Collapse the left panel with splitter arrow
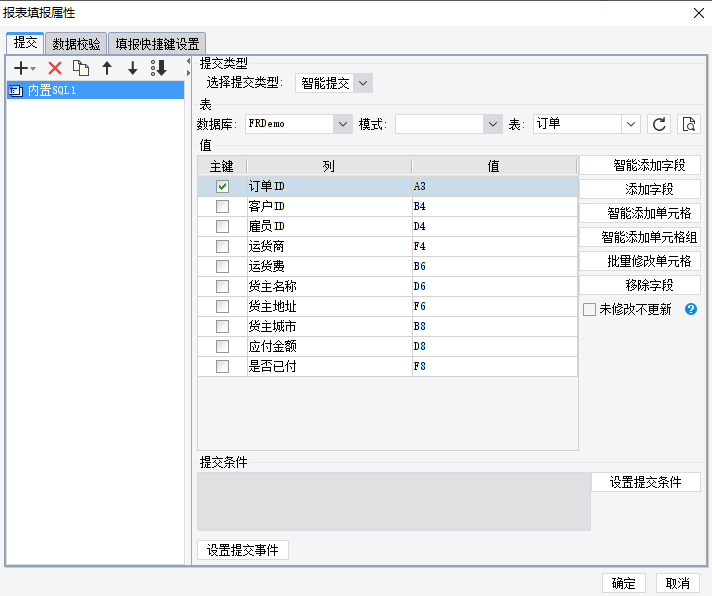Viewport: 712px width, 596px height. point(188,61)
